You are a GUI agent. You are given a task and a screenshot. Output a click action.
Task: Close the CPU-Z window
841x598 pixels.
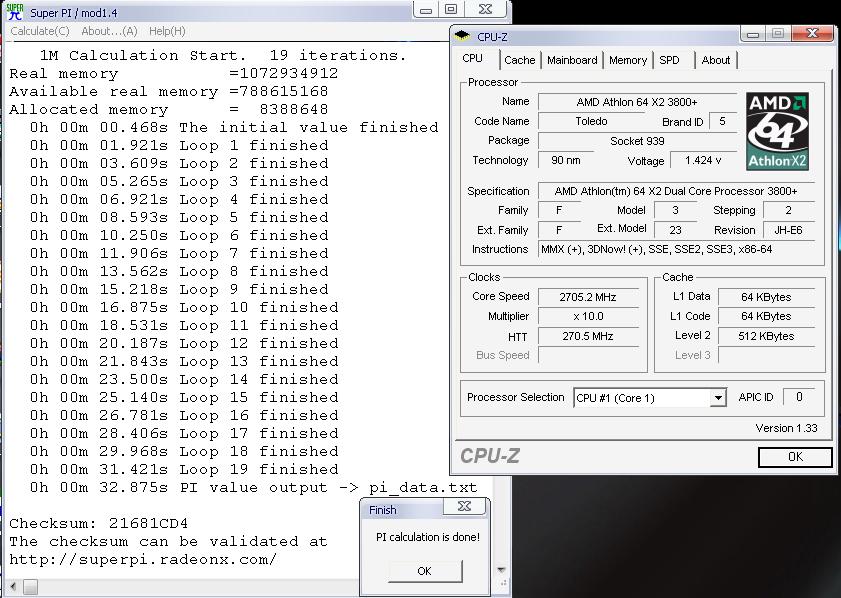(812, 33)
